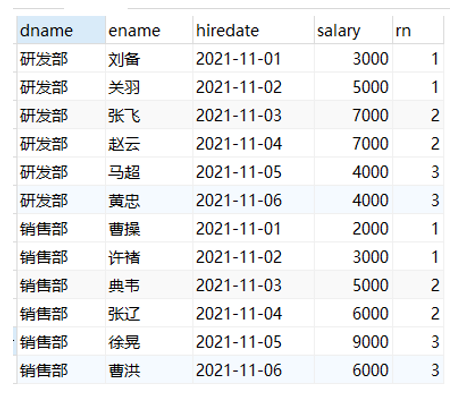Click the salary column header
Screen dimensions: 458x396
pyautogui.click(x=353, y=30)
